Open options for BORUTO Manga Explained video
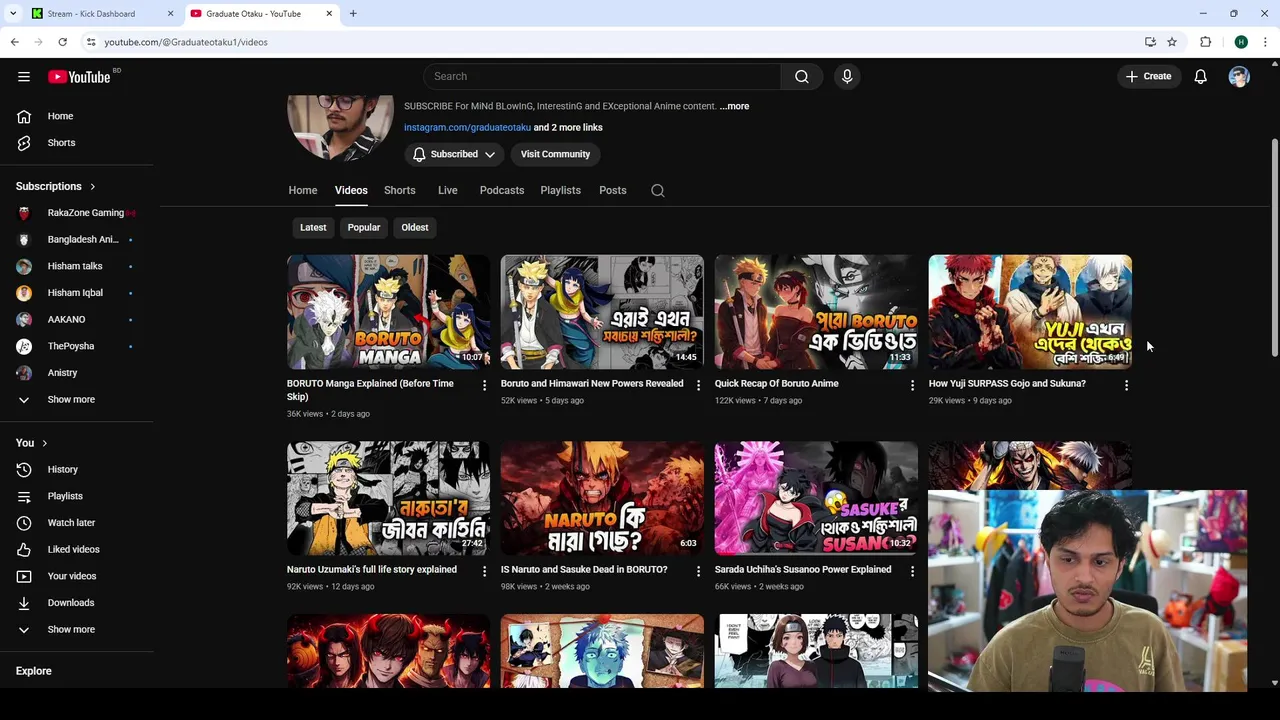 pos(484,385)
